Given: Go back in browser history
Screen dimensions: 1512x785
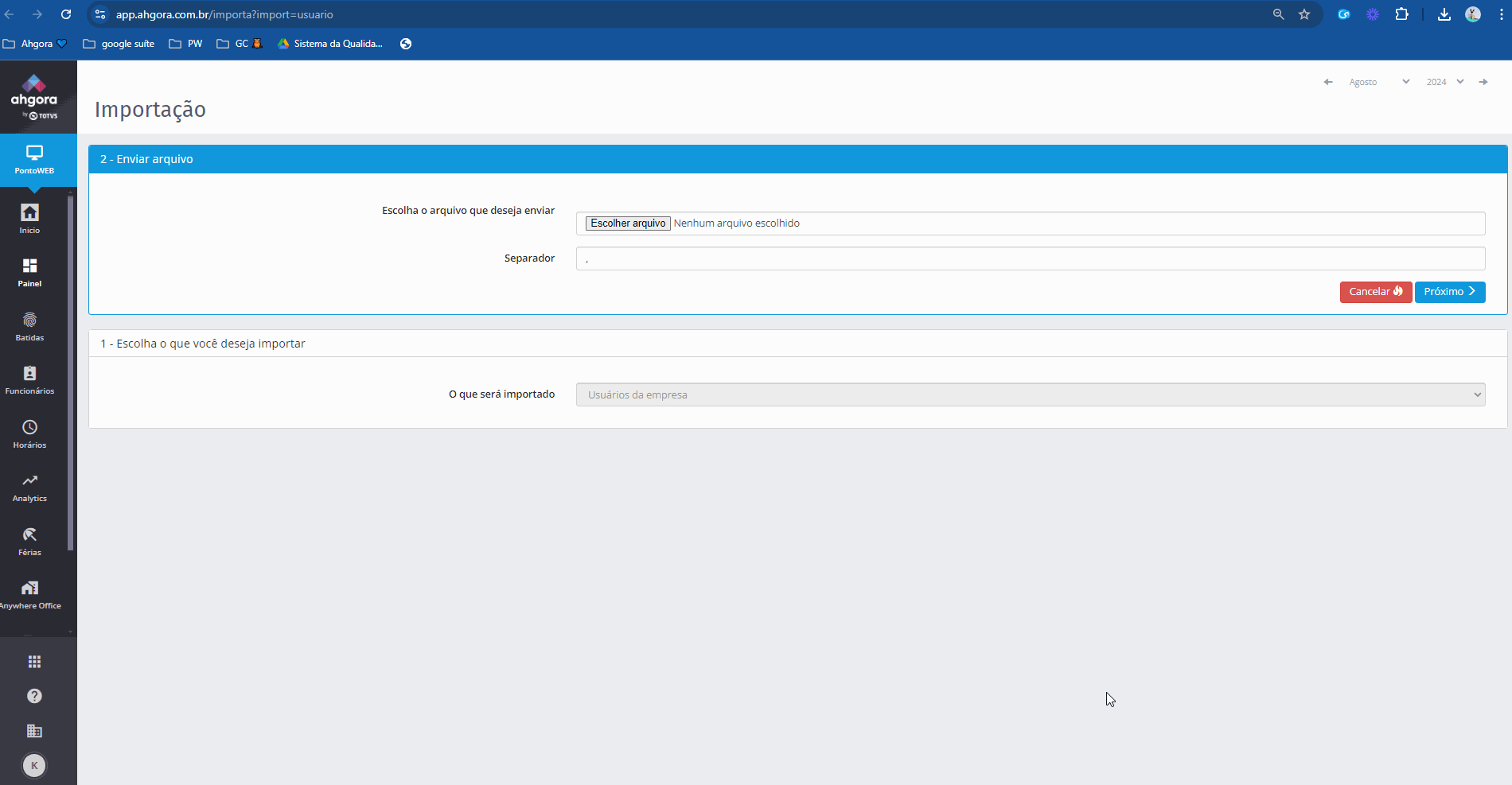Looking at the screenshot, I should 10,14.
